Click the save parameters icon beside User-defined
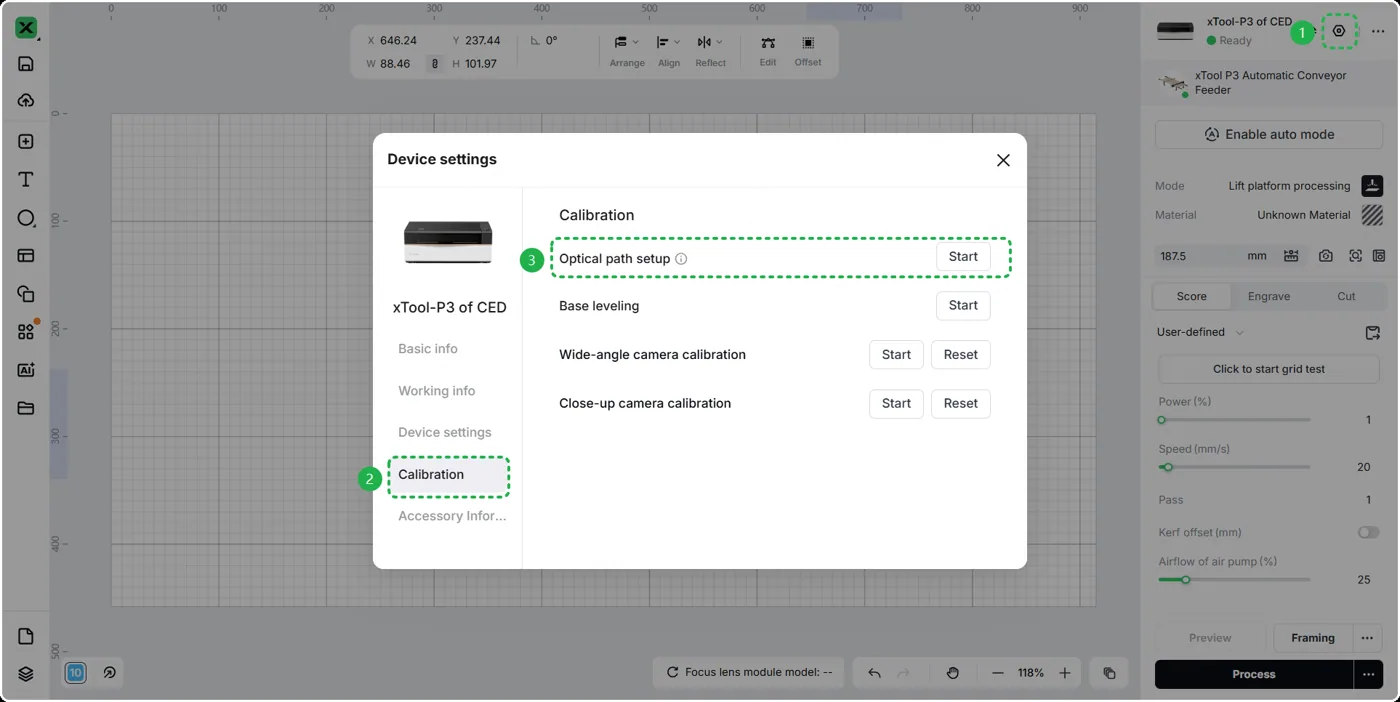This screenshot has height=702, width=1400. 1372,332
